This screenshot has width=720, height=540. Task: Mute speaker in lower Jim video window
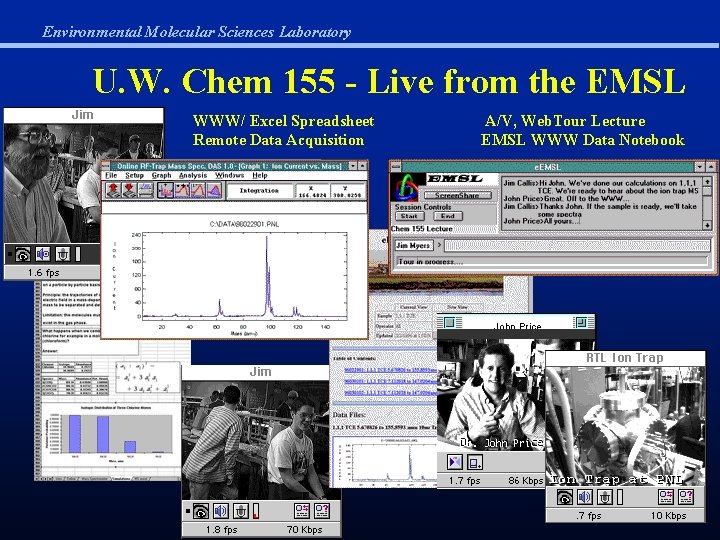[221, 511]
